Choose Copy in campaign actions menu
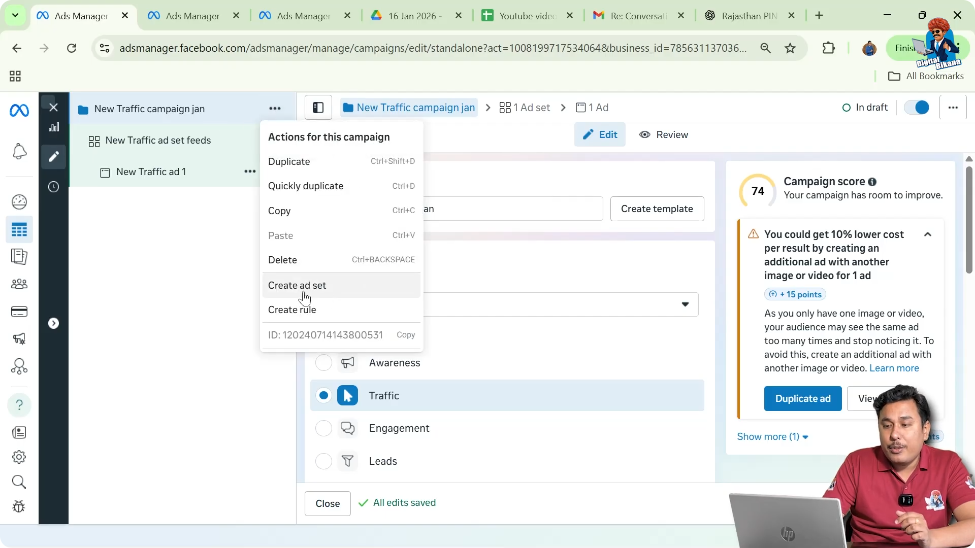The height and width of the screenshot is (548, 975). 341,211
